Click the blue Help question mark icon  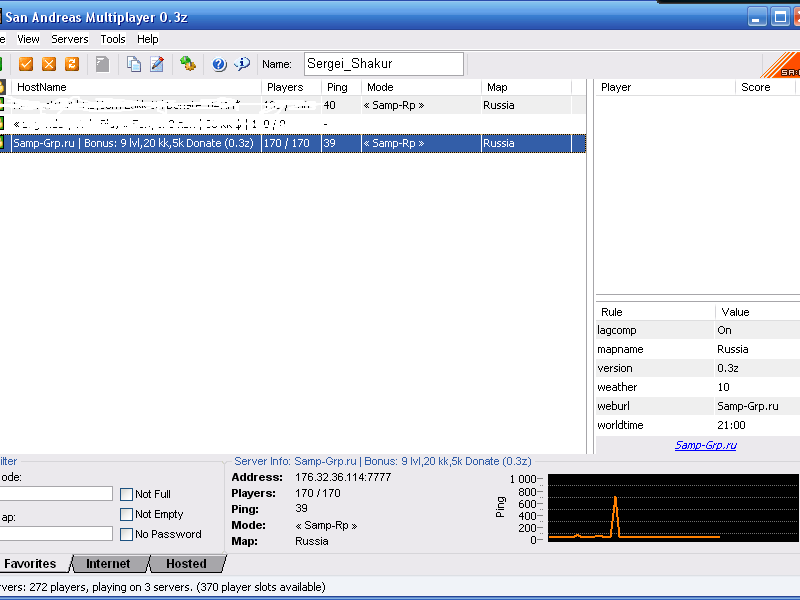(219, 64)
